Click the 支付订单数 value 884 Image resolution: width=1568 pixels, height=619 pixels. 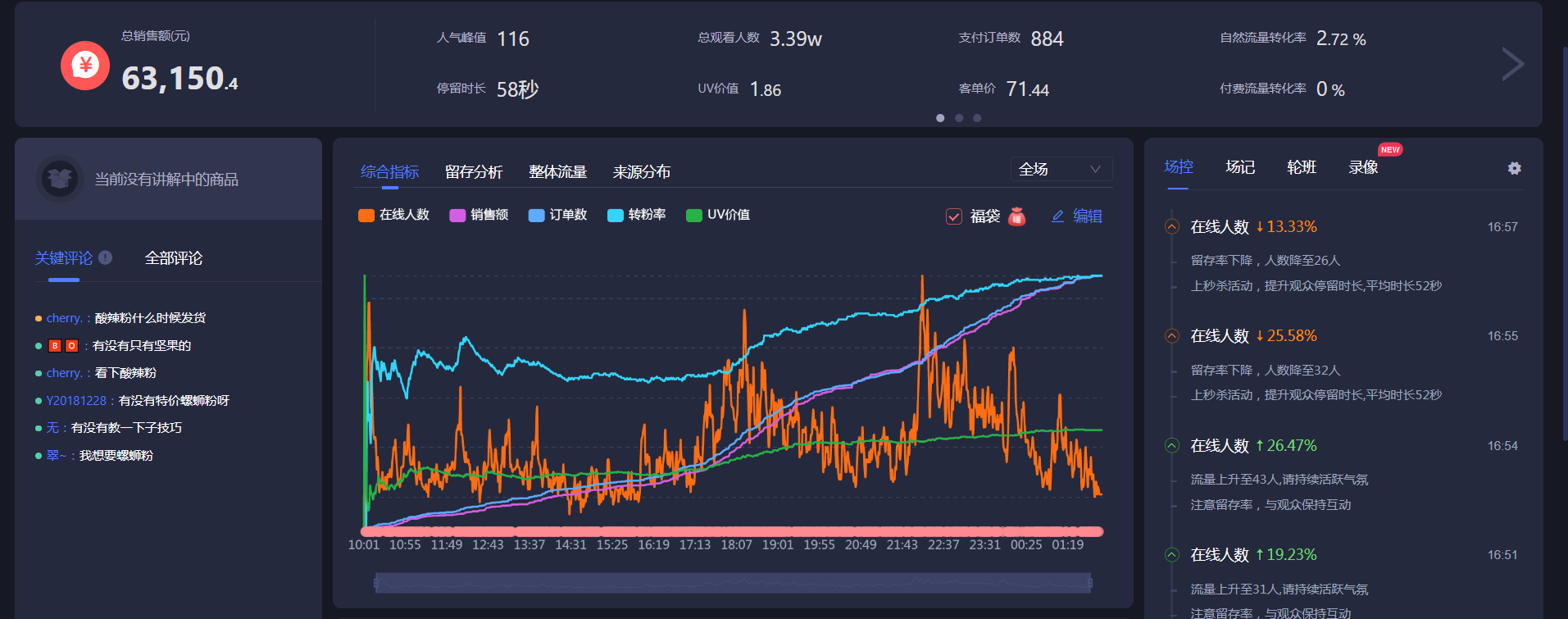coord(1048,39)
